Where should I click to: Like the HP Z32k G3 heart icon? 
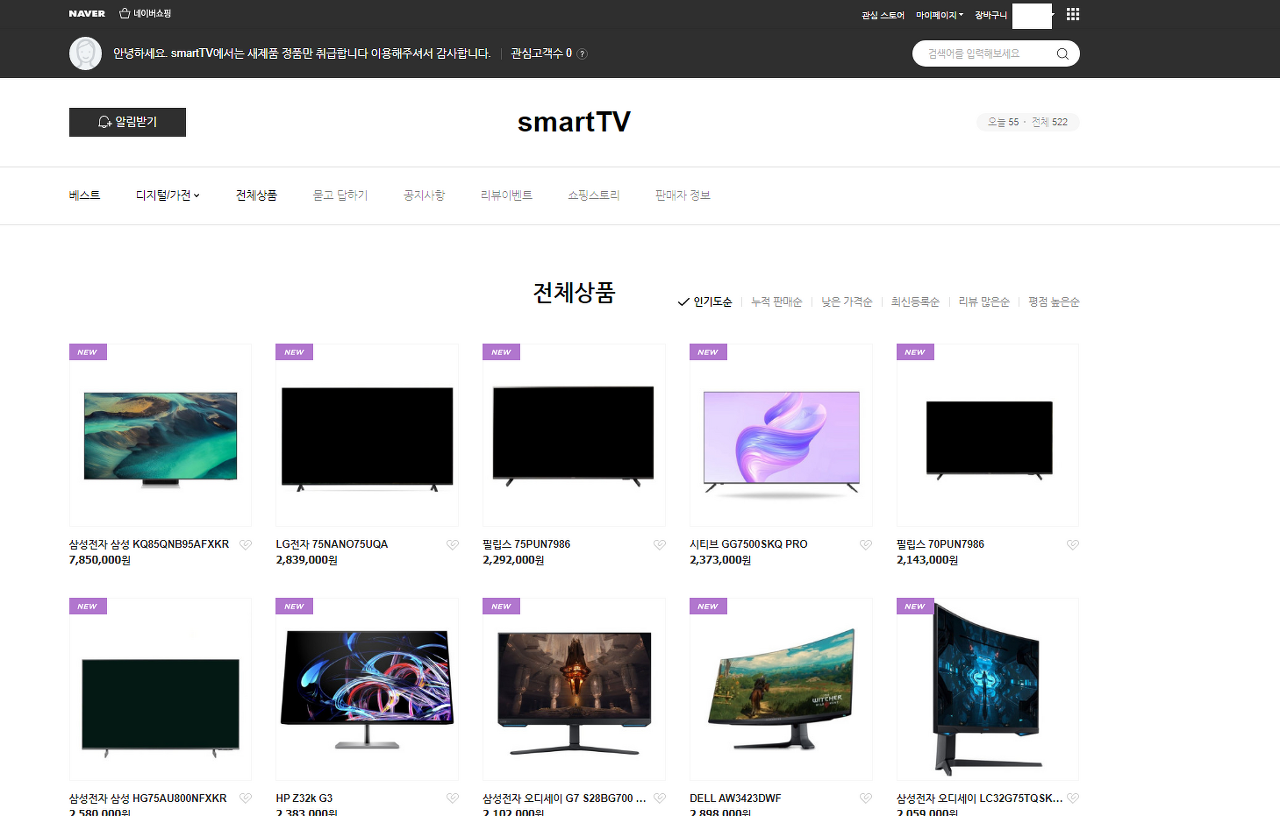453,799
